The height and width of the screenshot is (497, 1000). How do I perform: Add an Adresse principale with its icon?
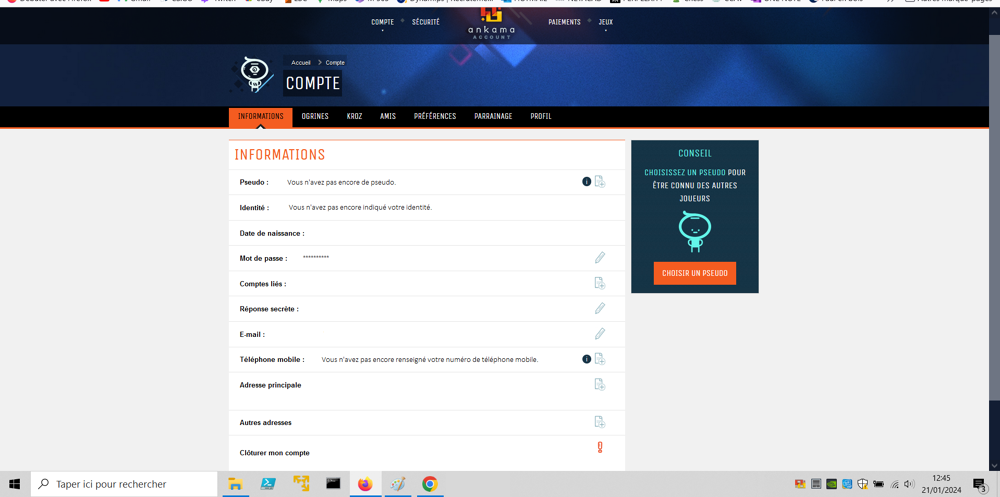pos(599,384)
